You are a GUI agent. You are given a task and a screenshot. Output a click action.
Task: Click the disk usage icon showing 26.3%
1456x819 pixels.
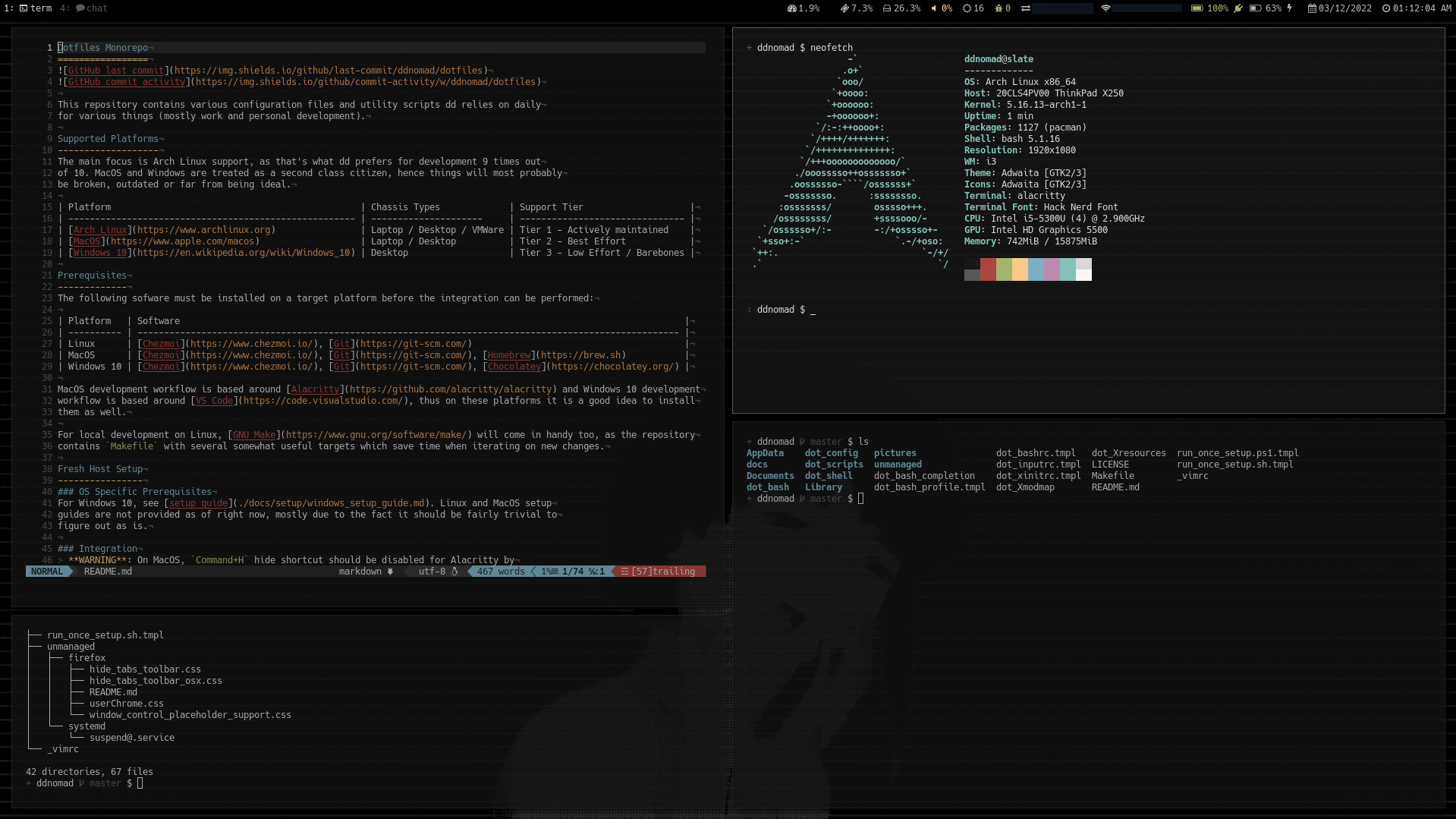point(887,8)
